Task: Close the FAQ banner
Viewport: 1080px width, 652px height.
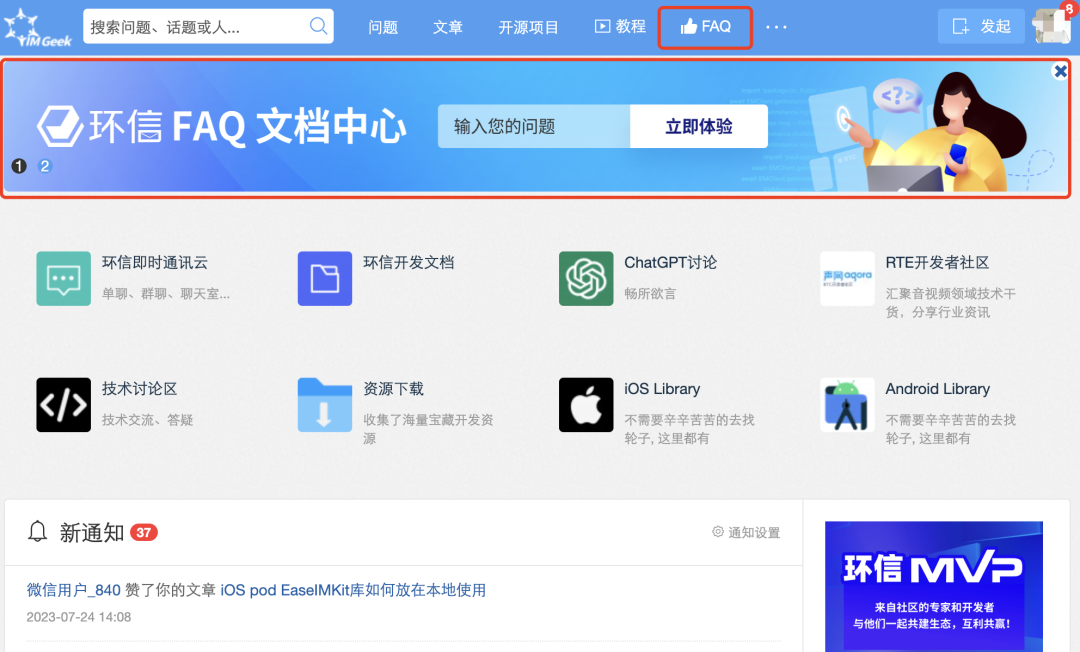Action: click(x=1061, y=71)
